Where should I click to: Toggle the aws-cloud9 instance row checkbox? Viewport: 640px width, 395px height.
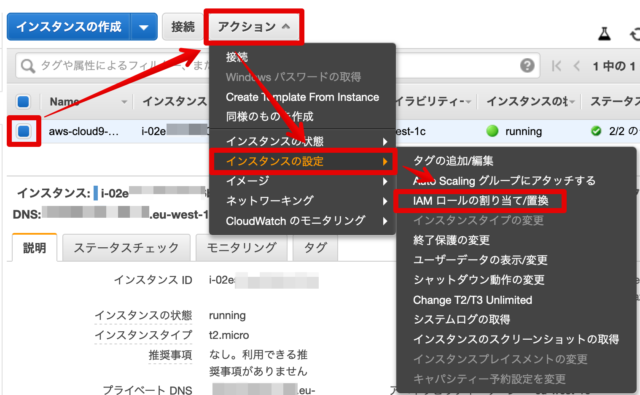(x=24, y=131)
